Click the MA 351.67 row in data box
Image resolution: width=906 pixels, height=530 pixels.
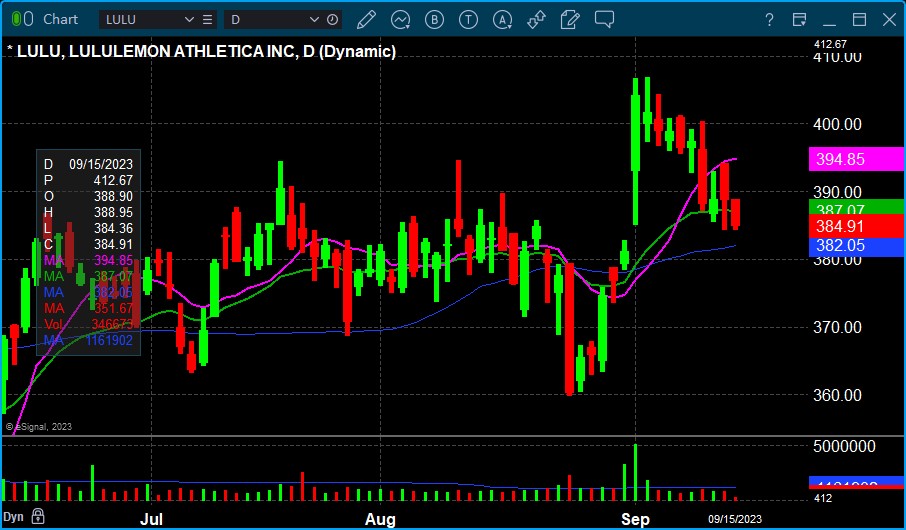(88, 309)
